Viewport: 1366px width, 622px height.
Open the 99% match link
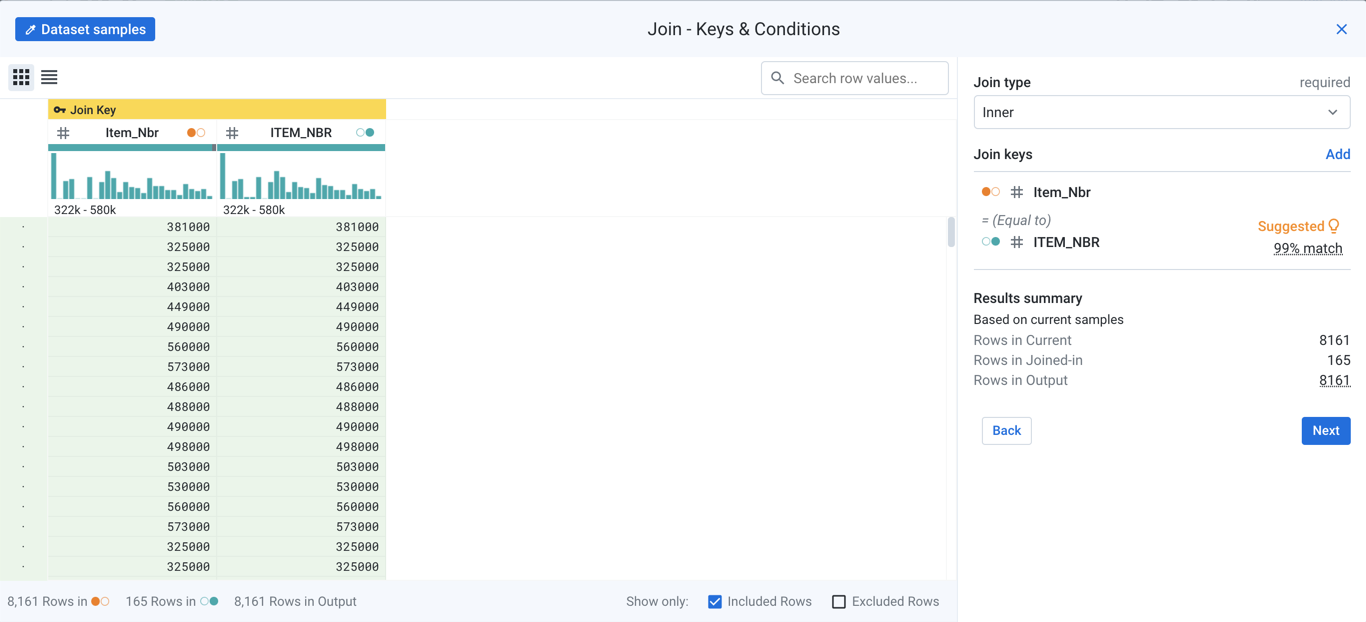pos(1308,248)
